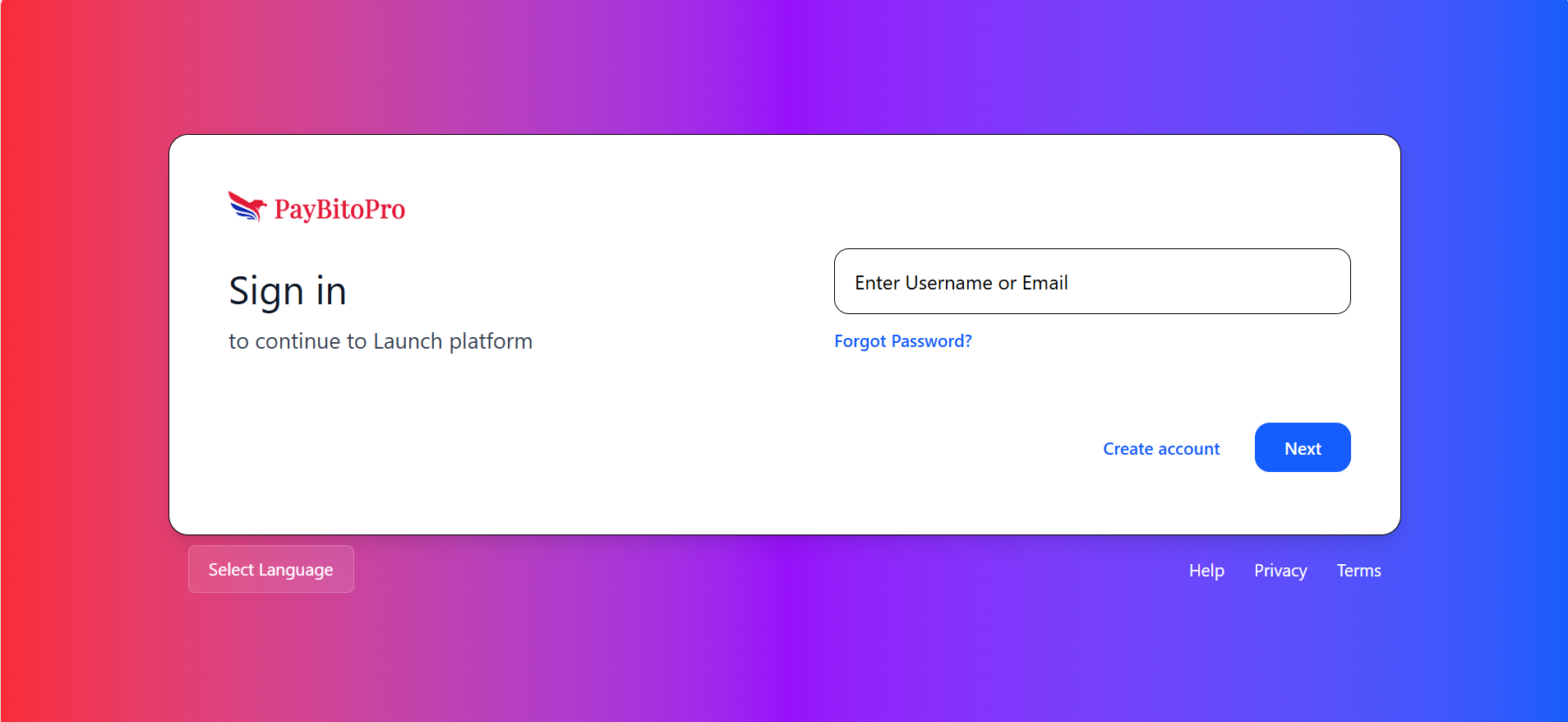The image size is (1568, 722).
Task: Choose a language via the language selector
Action: 270,569
